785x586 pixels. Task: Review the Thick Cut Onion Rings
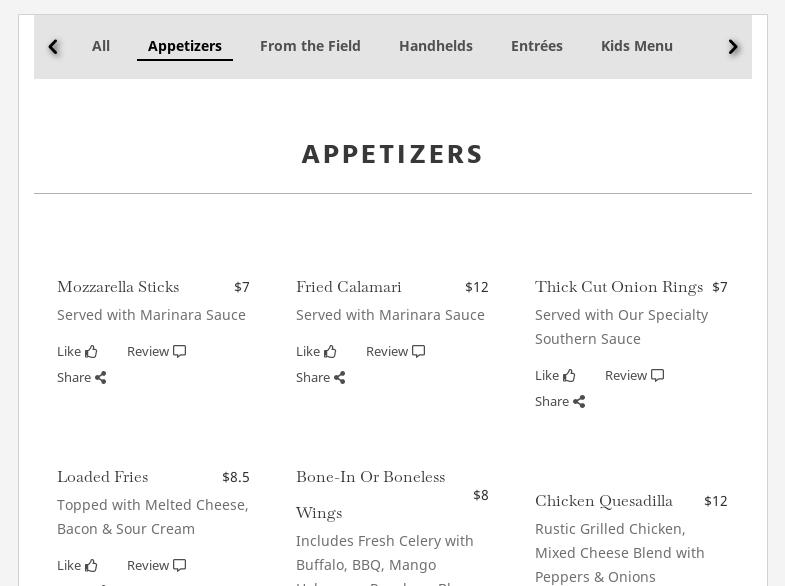click(x=634, y=375)
